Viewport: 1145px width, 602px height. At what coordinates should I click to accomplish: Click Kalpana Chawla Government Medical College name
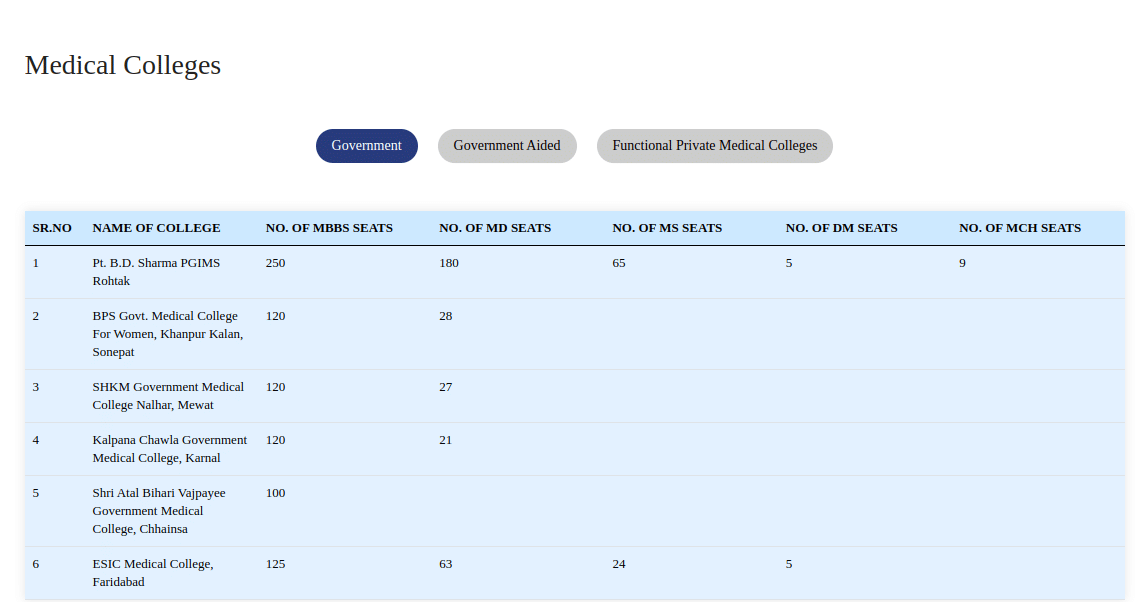pos(169,449)
